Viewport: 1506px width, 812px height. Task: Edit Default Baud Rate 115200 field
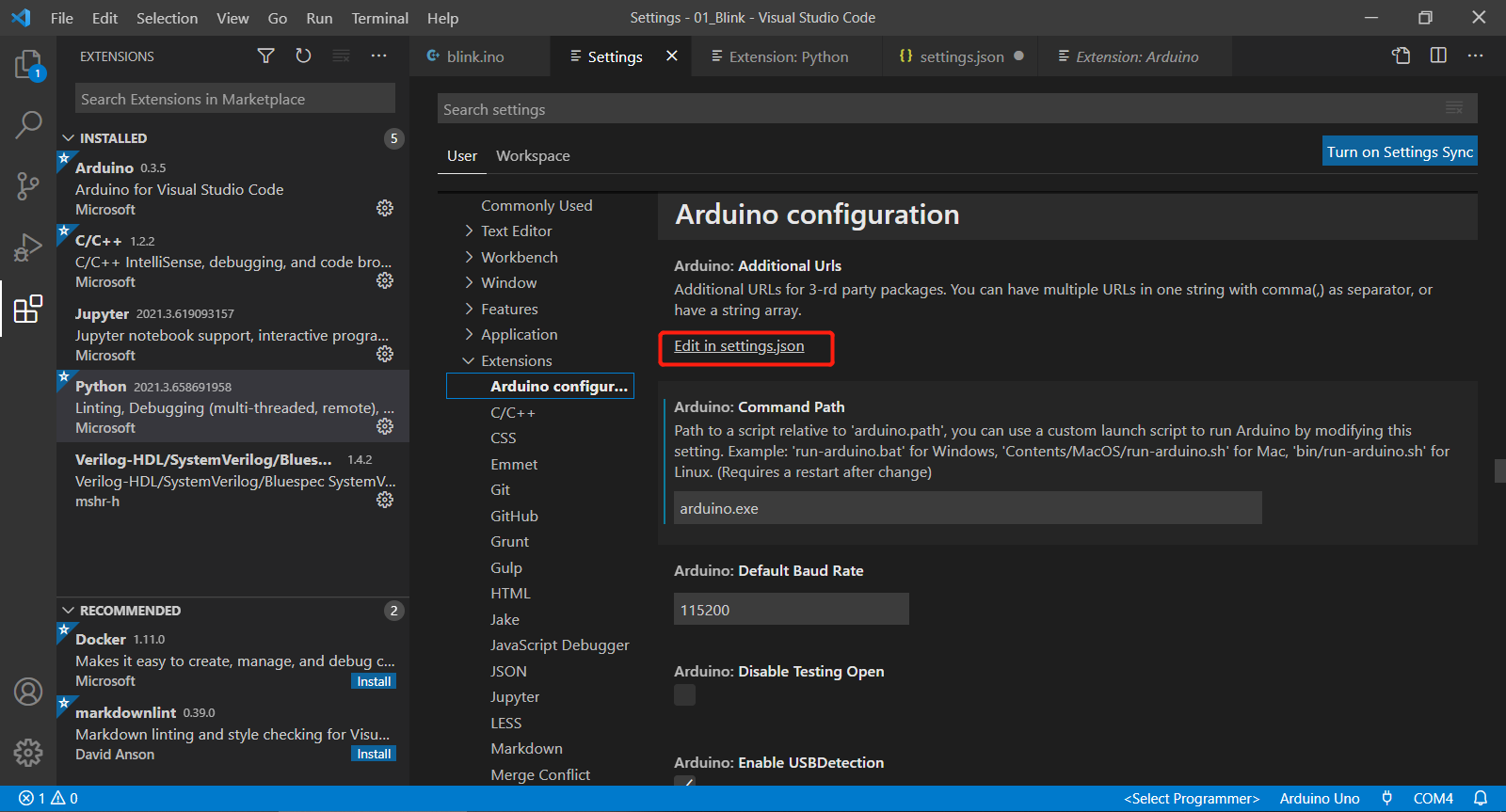pos(792,609)
